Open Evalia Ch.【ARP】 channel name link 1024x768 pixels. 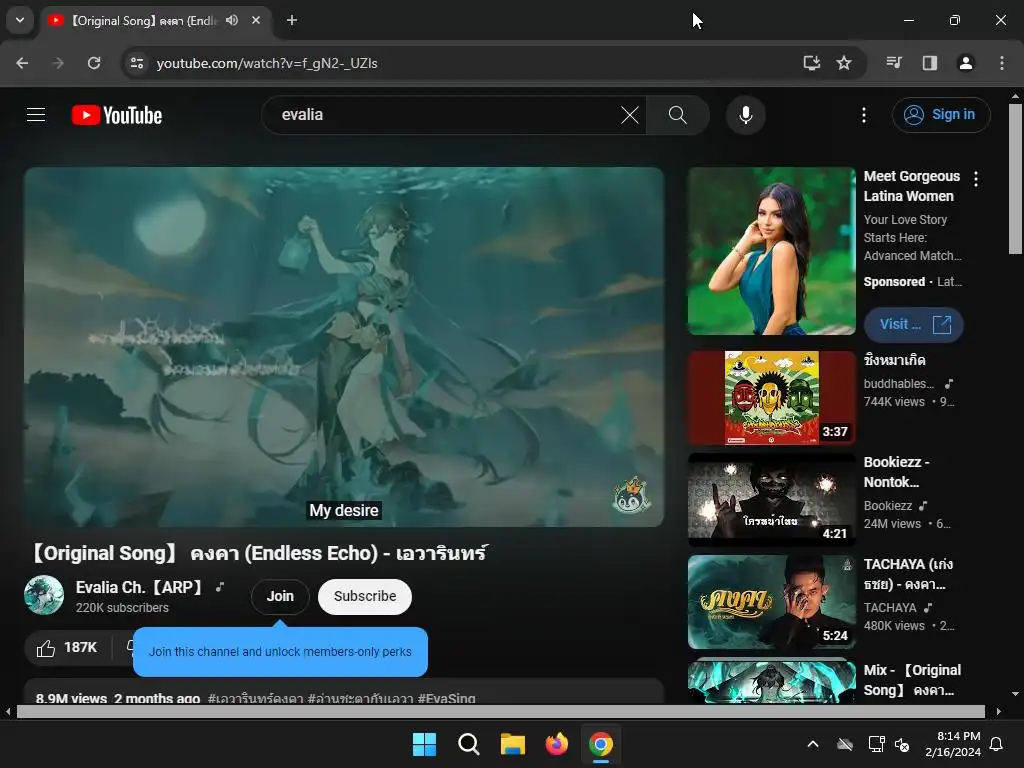[x=139, y=587]
